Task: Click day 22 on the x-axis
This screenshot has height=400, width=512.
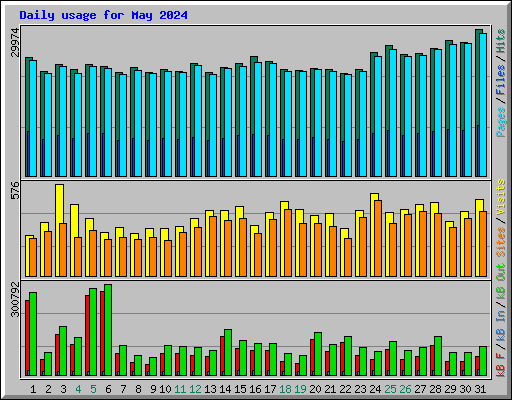Action: pos(345,389)
